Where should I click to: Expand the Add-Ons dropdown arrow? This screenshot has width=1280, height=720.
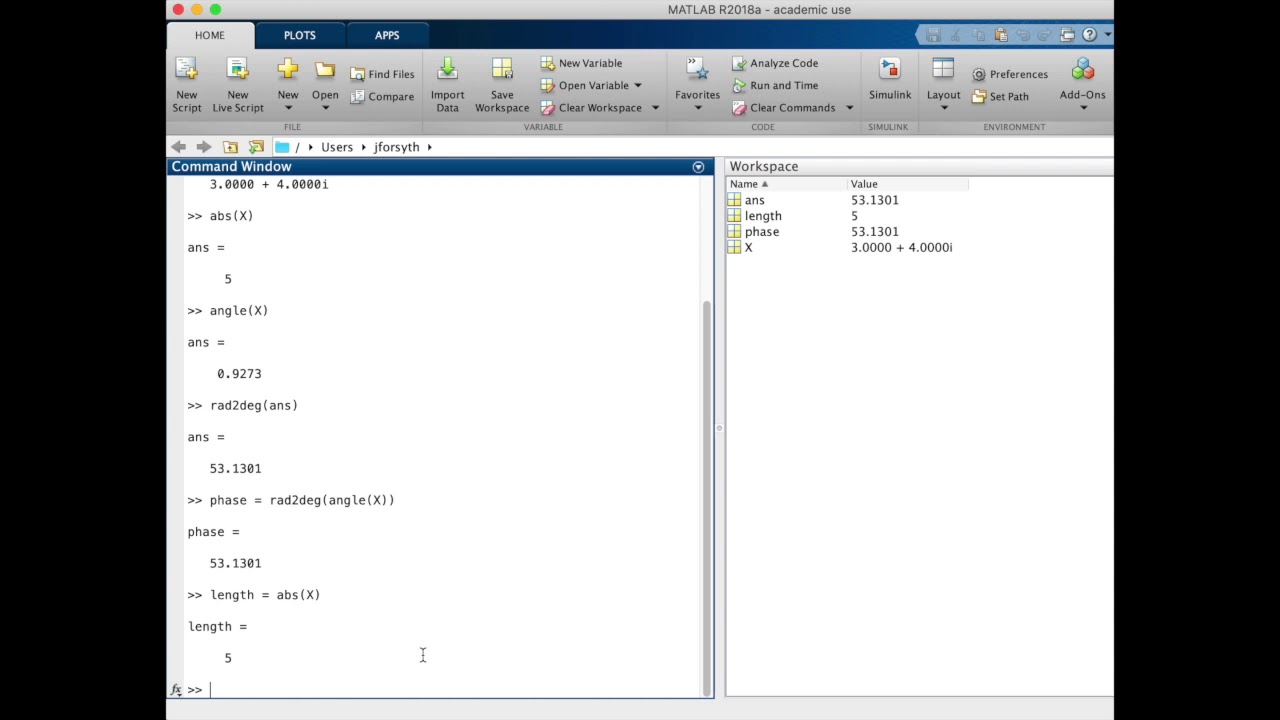coord(1083,108)
